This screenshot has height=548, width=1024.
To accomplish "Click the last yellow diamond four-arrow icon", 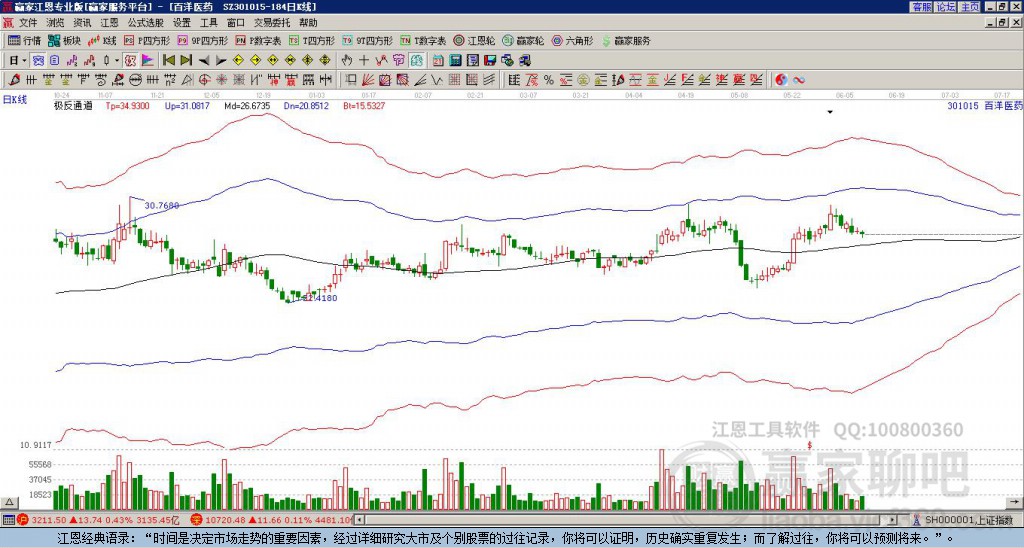I will click(325, 60).
